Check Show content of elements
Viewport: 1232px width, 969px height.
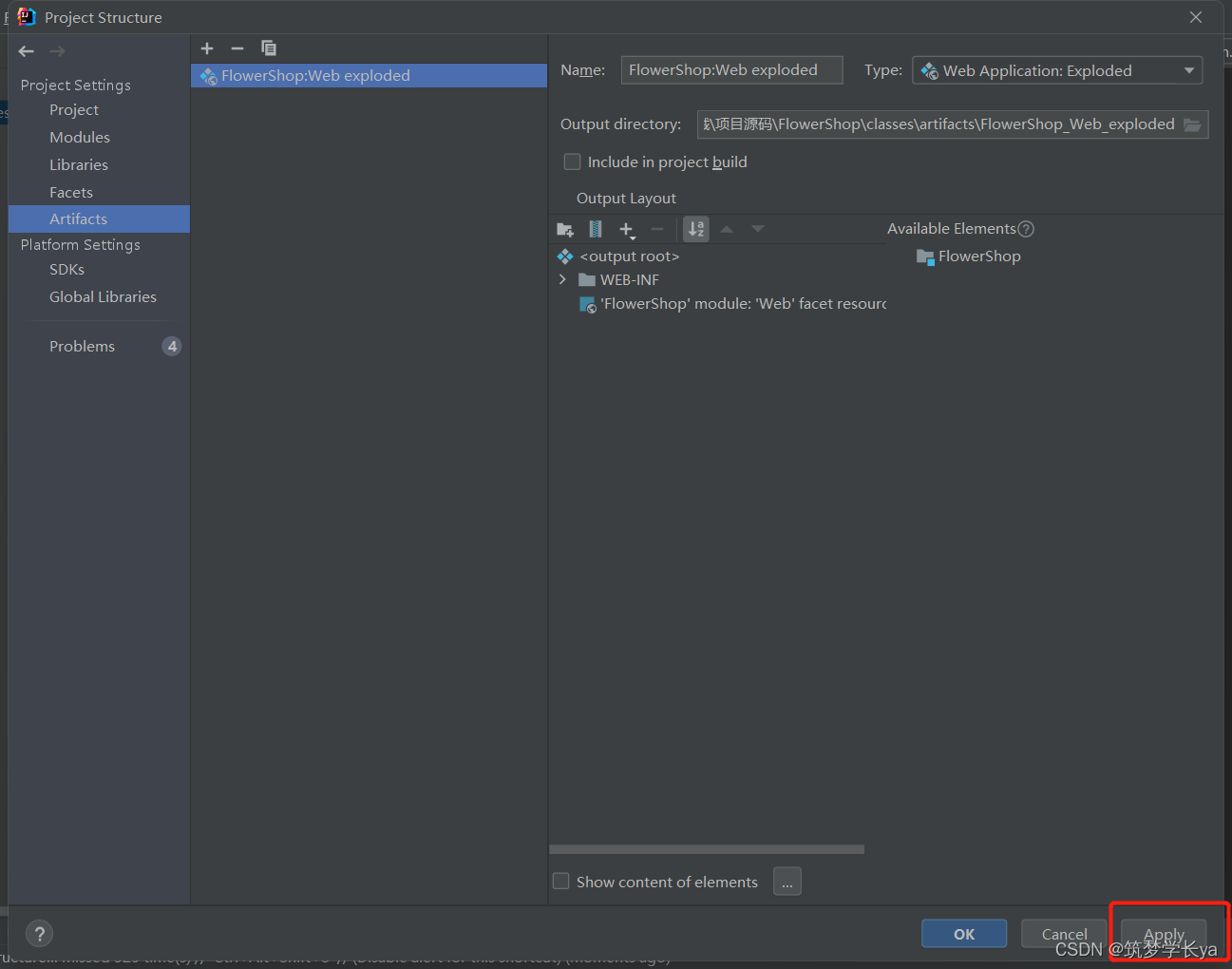click(x=561, y=882)
